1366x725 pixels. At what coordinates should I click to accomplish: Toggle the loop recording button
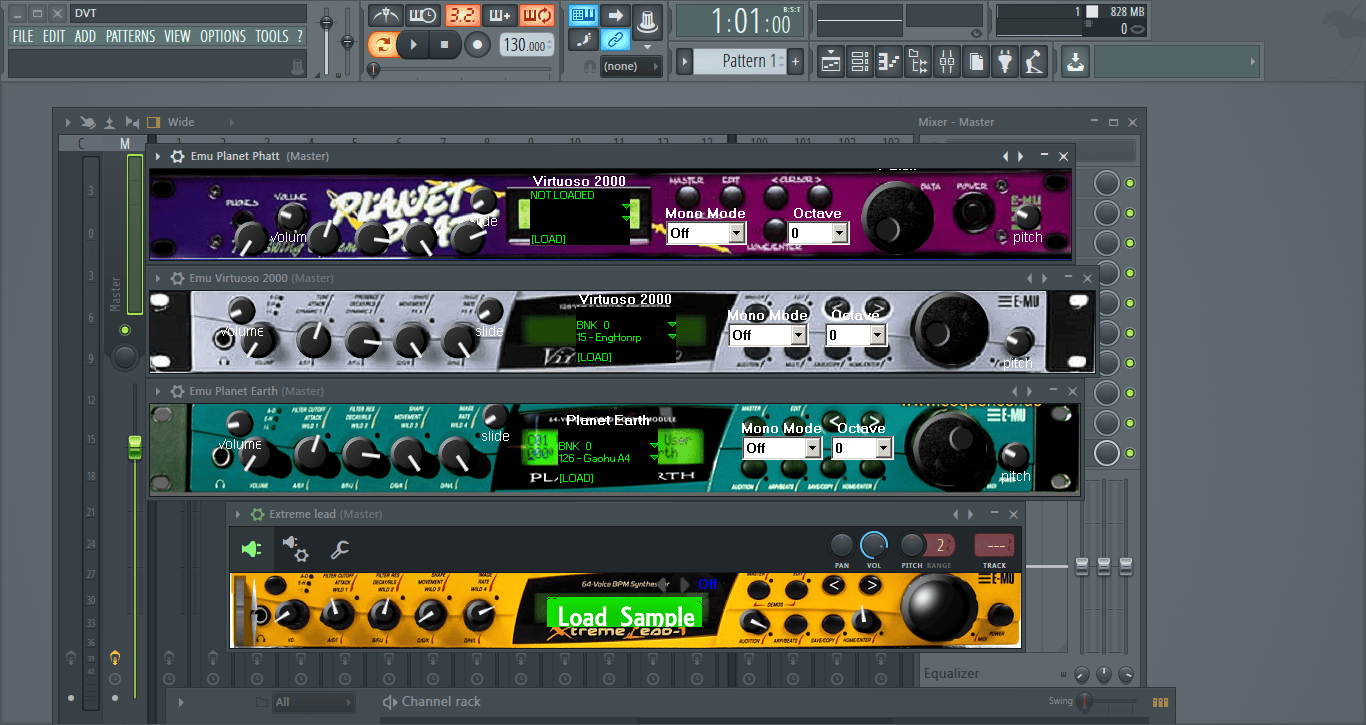point(537,16)
